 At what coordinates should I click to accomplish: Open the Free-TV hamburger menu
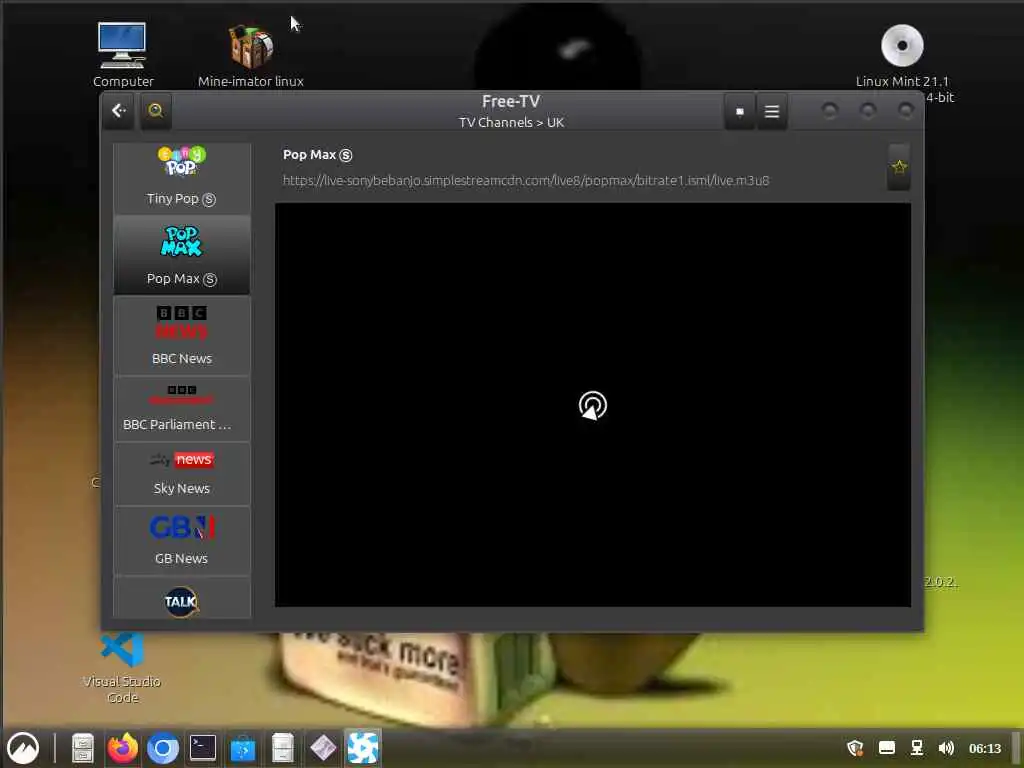[772, 112]
